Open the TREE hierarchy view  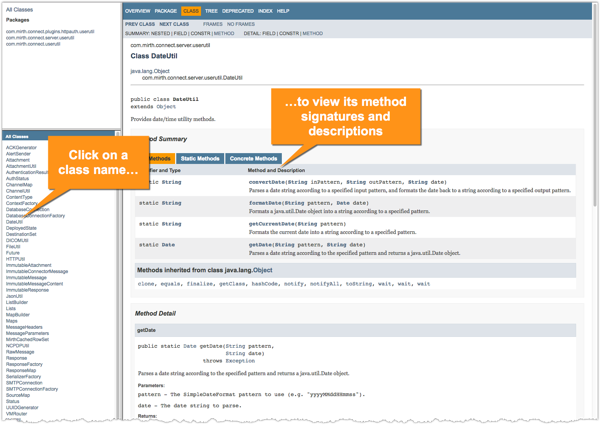[x=213, y=11]
